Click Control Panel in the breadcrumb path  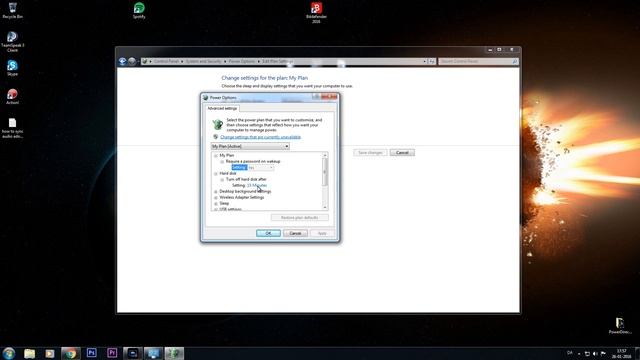(167, 61)
